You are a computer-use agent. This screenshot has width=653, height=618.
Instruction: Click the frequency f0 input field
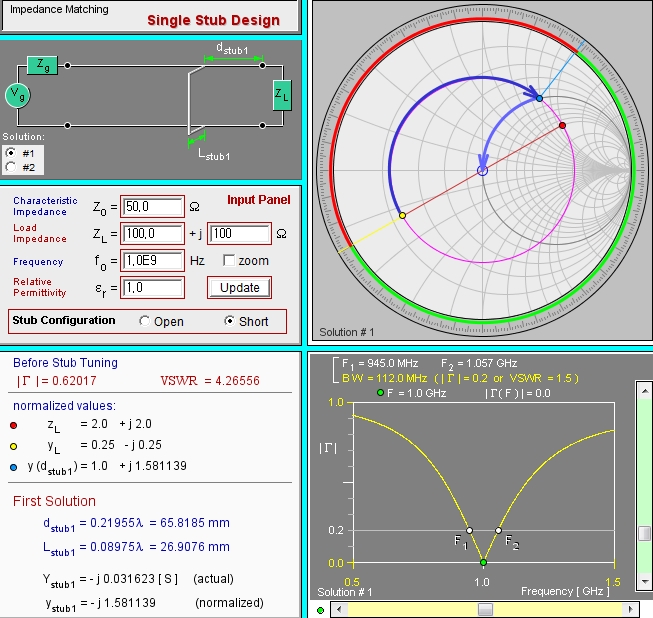[x=152, y=261]
